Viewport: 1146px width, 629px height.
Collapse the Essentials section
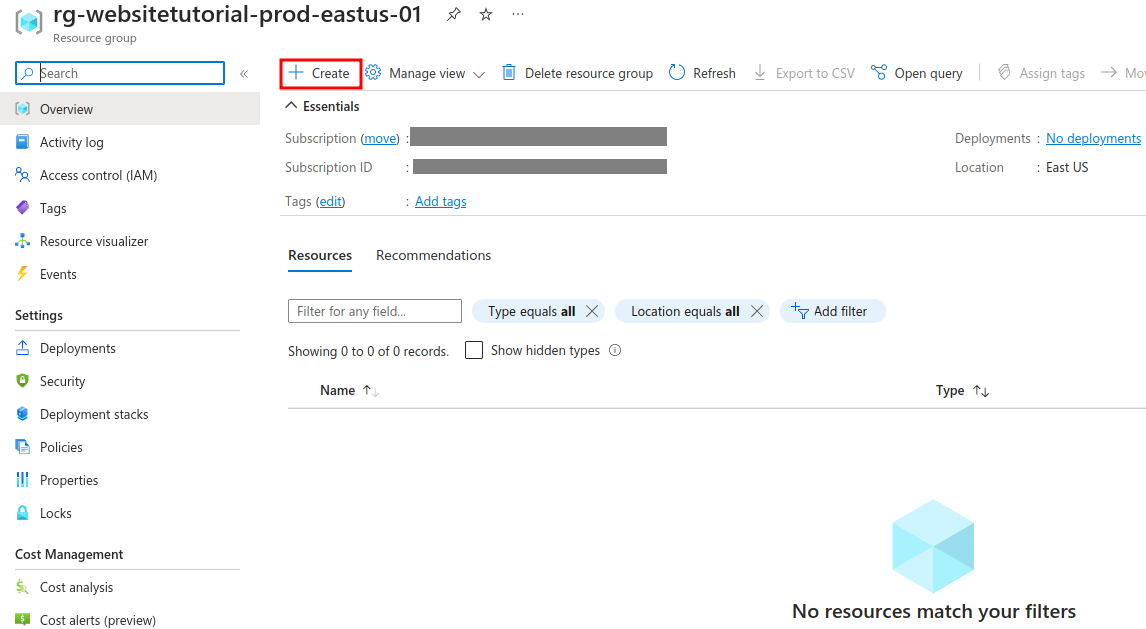(322, 107)
